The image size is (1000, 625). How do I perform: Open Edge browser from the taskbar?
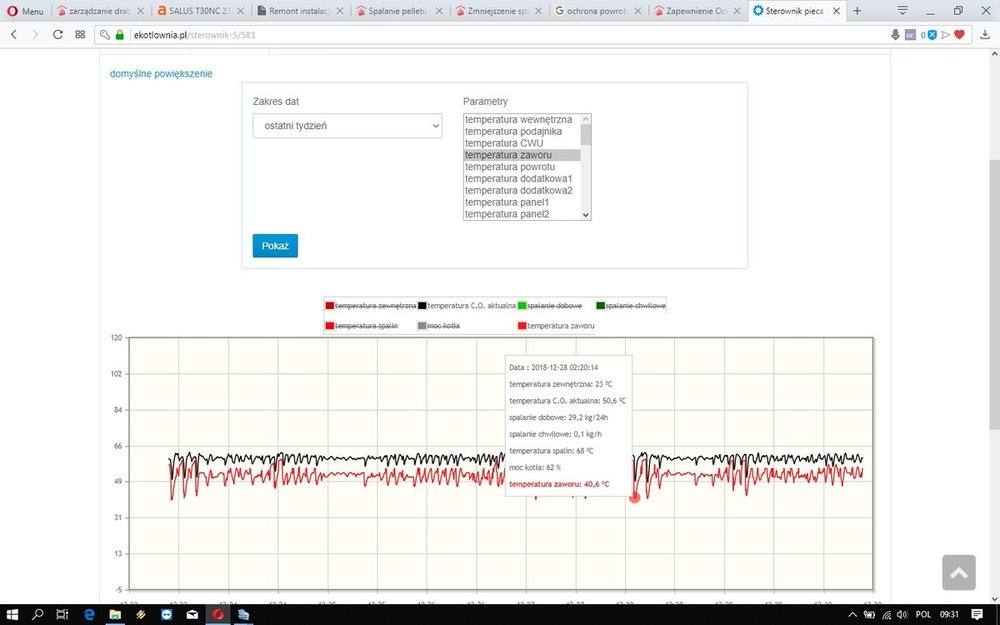(x=88, y=614)
